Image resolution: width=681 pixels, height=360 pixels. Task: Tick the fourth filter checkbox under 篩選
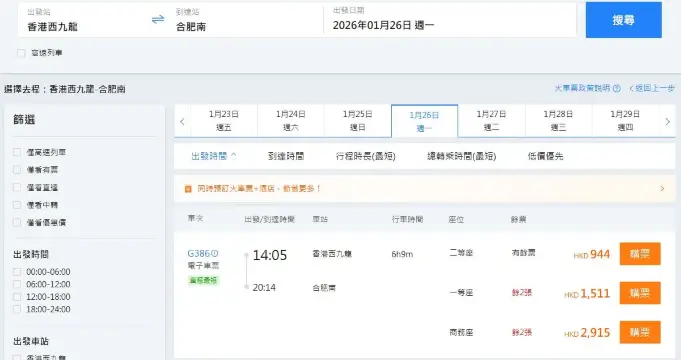click(17, 205)
